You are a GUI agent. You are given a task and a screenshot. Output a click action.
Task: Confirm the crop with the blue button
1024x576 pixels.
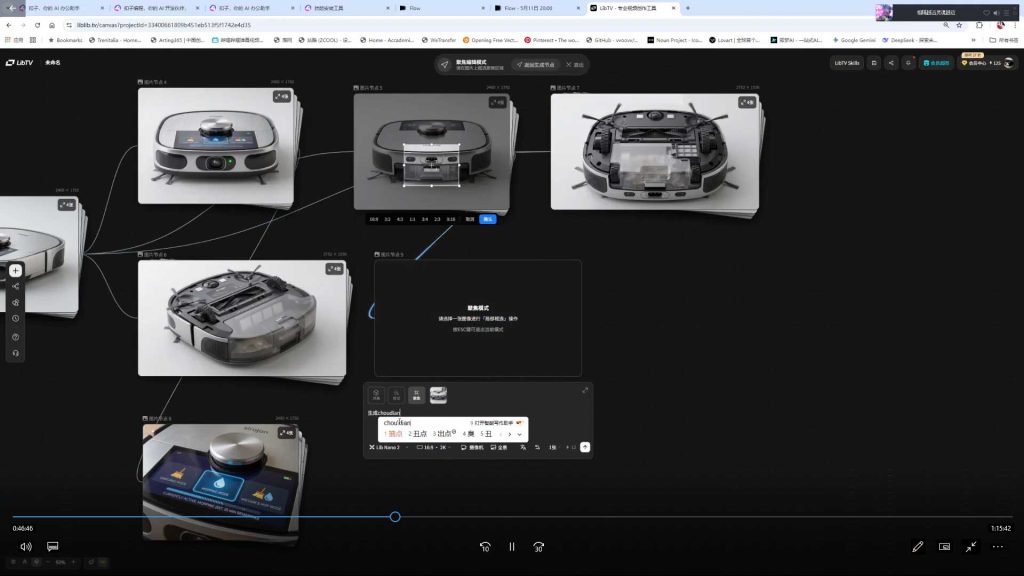pyautogui.click(x=488, y=219)
